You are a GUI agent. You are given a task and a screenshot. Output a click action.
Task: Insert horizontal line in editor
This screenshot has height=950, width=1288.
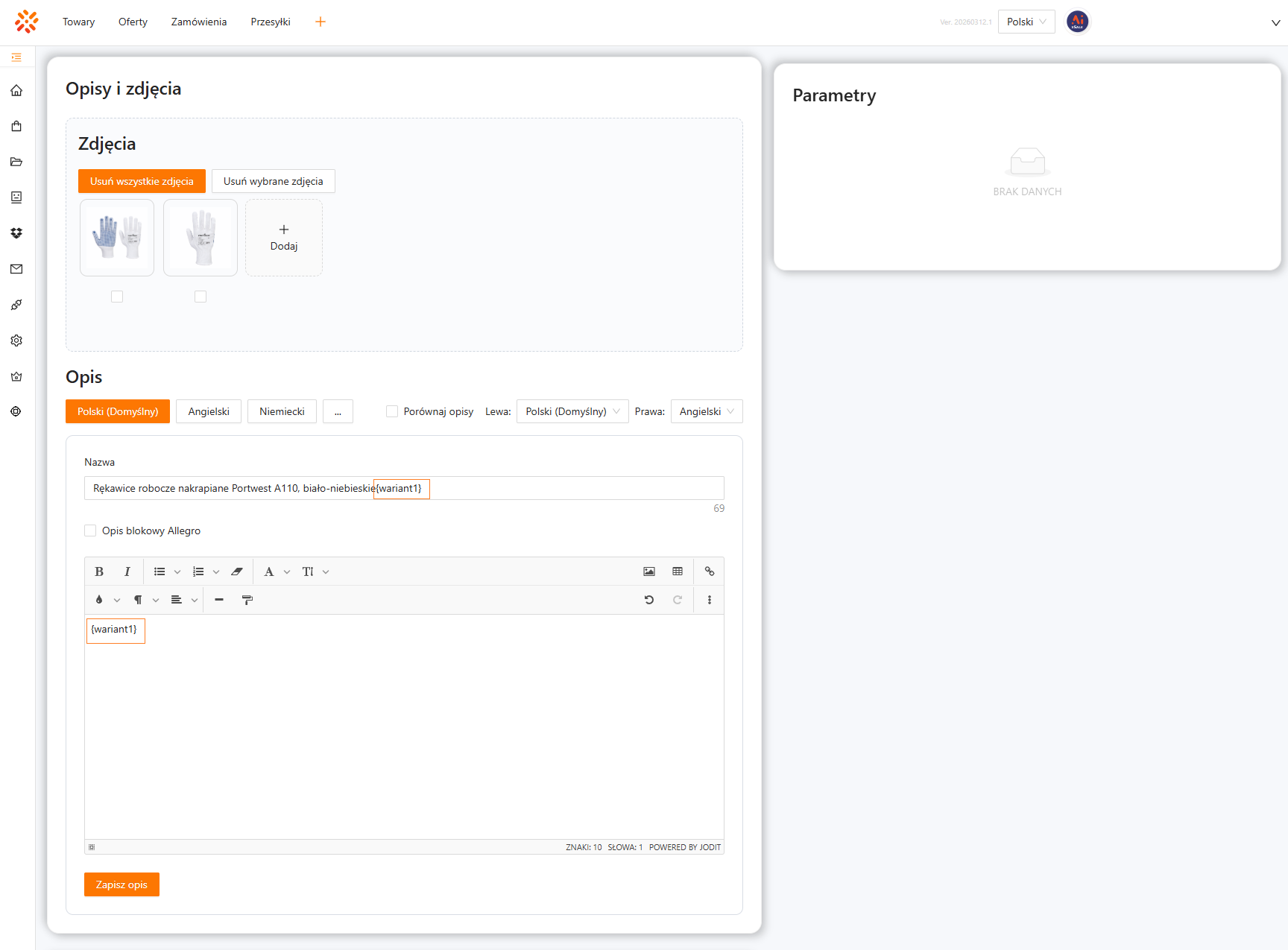pyautogui.click(x=219, y=600)
